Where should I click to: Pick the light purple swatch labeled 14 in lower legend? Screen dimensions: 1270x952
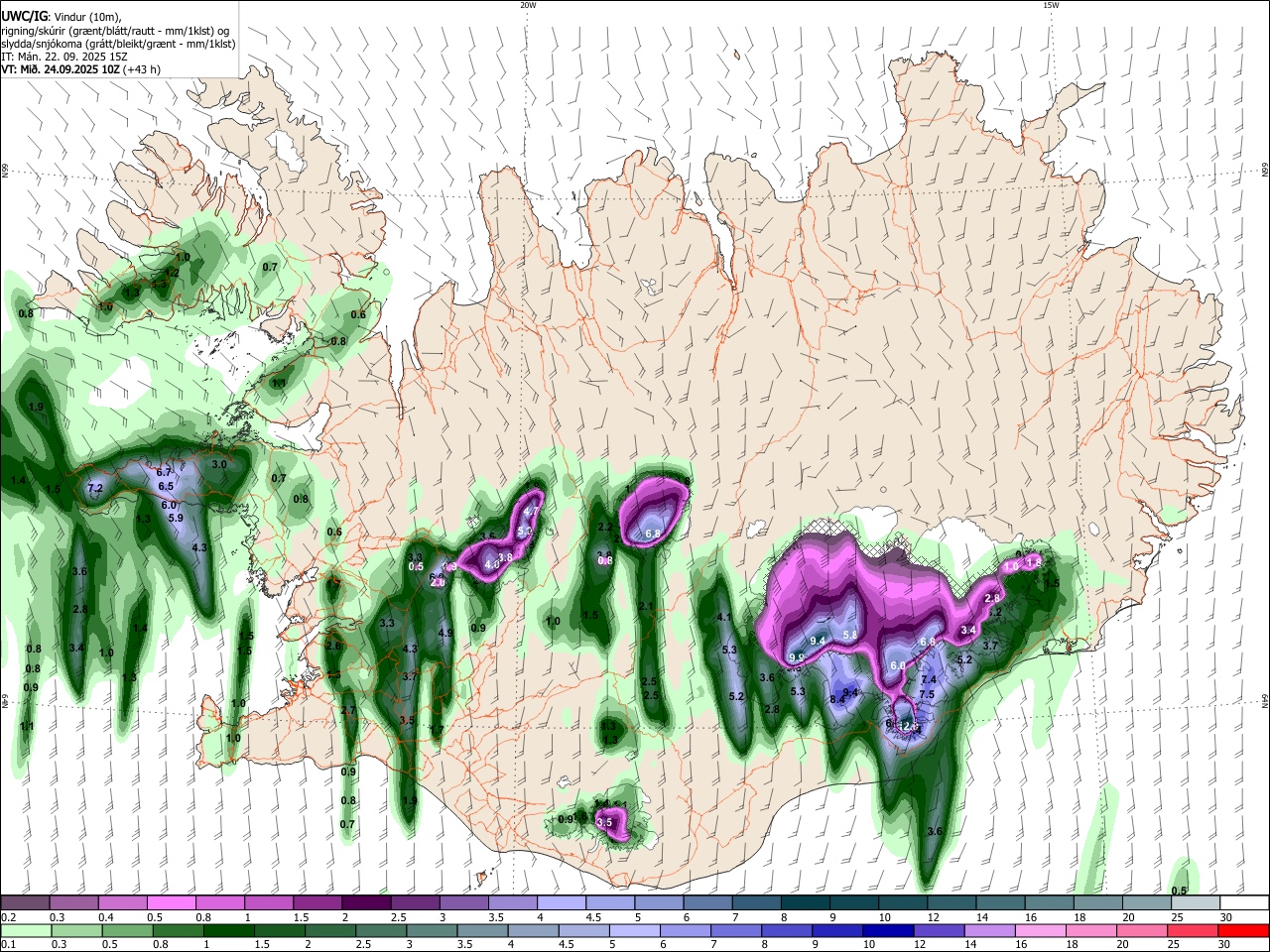(x=988, y=930)
